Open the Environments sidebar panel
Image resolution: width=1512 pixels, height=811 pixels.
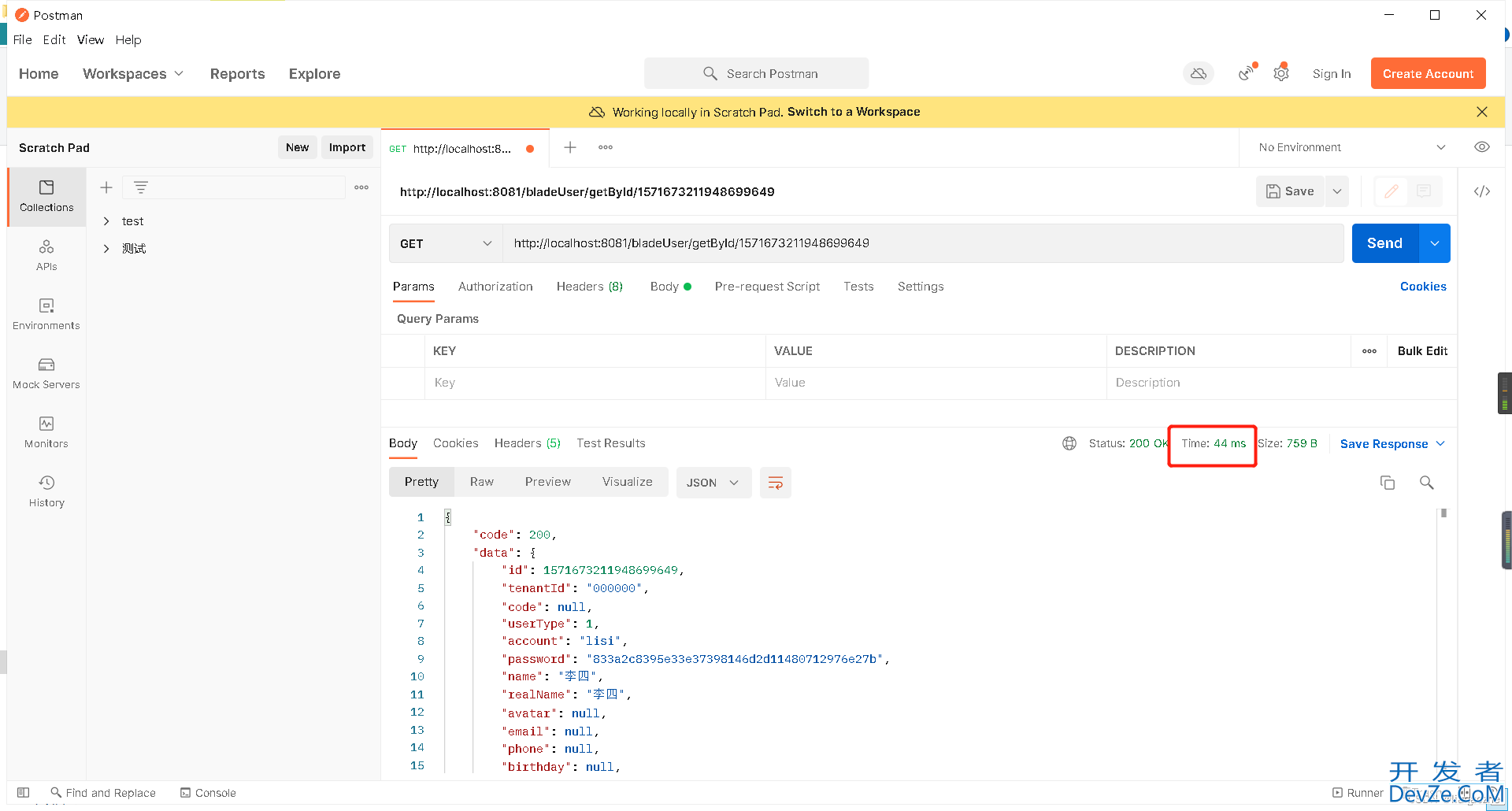(46, 314)
